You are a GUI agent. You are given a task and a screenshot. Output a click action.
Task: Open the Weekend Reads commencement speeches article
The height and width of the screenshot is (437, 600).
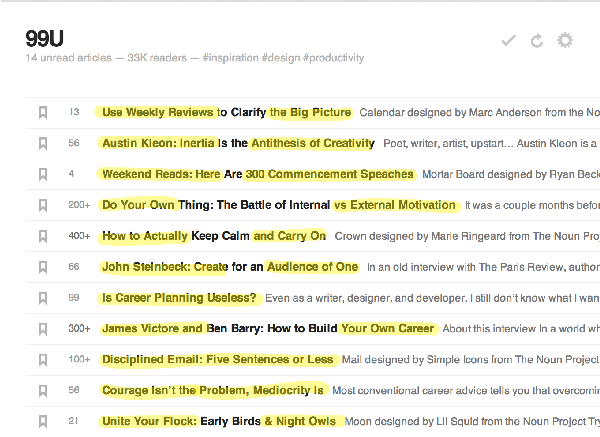(x=258, y=174)
